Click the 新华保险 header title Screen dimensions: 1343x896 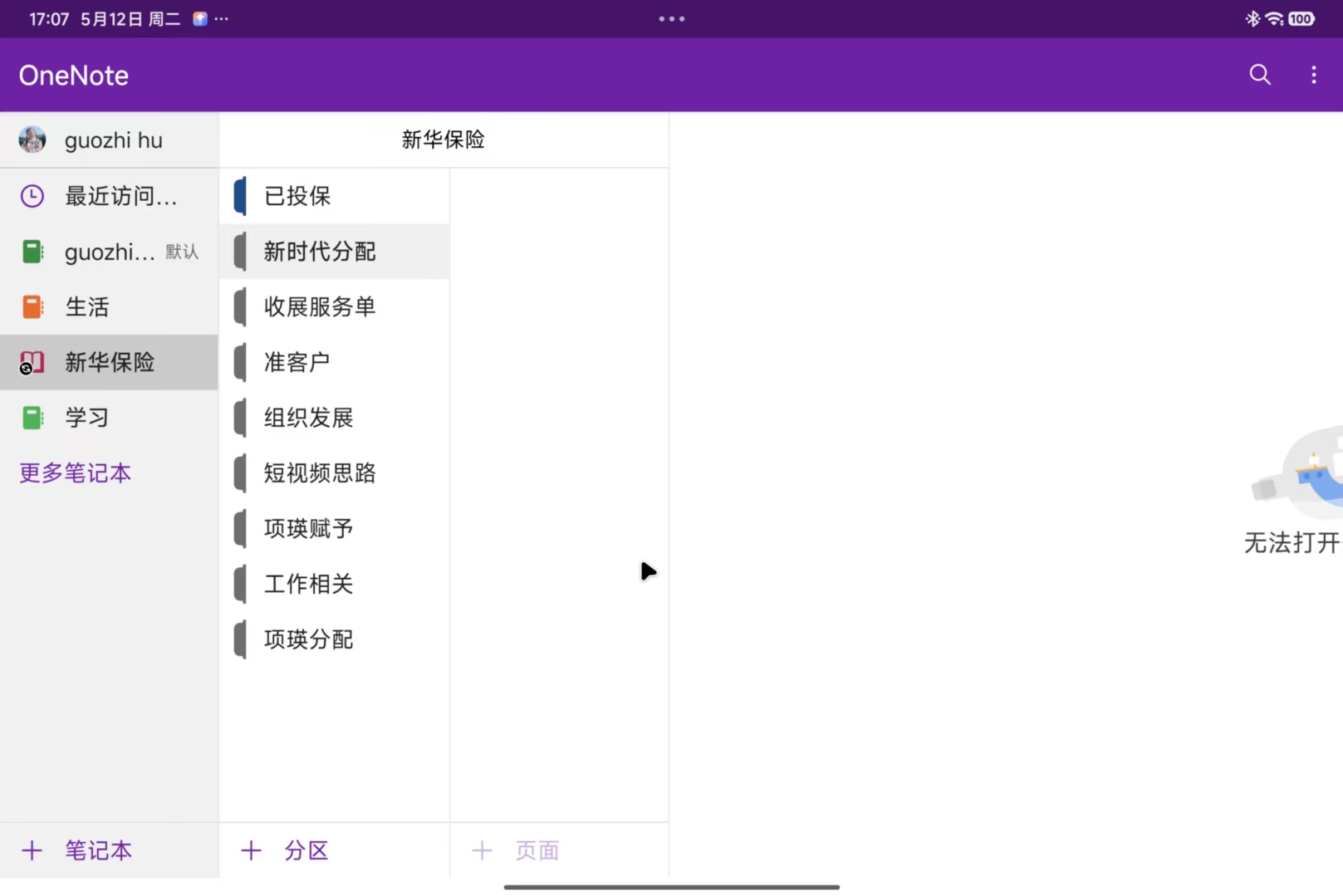(444, 140)
